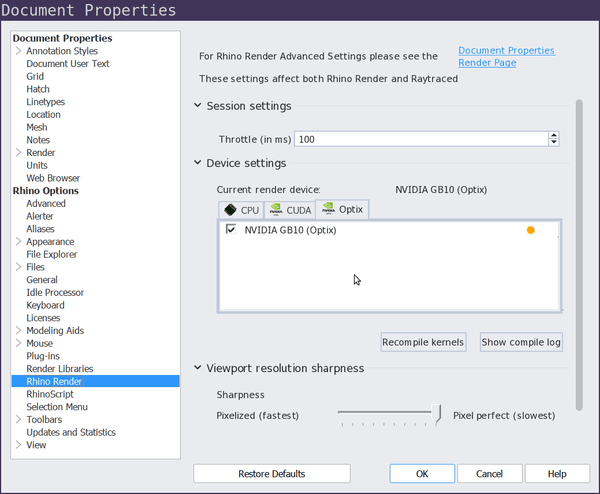This screenshot has width=600, height=494.
Task: Collapse Viewport resolution sharpness section
Action: (197, 368)
